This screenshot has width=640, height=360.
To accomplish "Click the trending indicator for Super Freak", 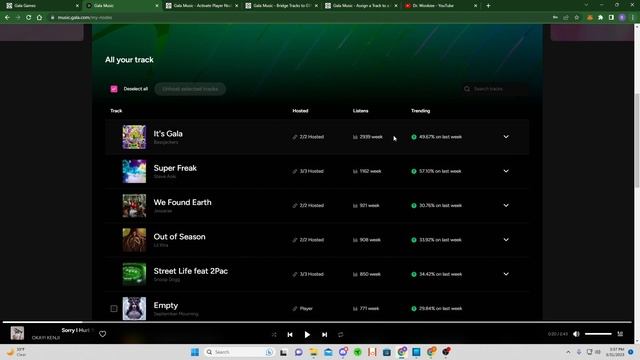I will click(x=436, y=171).
